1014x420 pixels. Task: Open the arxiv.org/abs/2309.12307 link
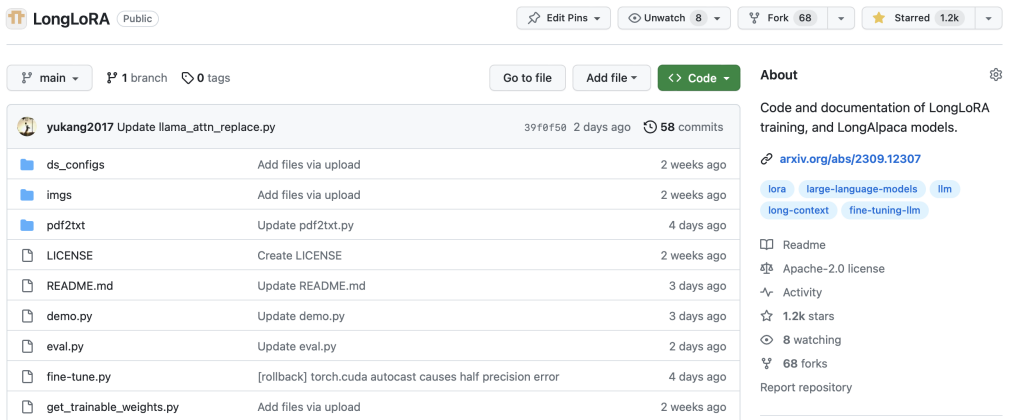point(850,159)
